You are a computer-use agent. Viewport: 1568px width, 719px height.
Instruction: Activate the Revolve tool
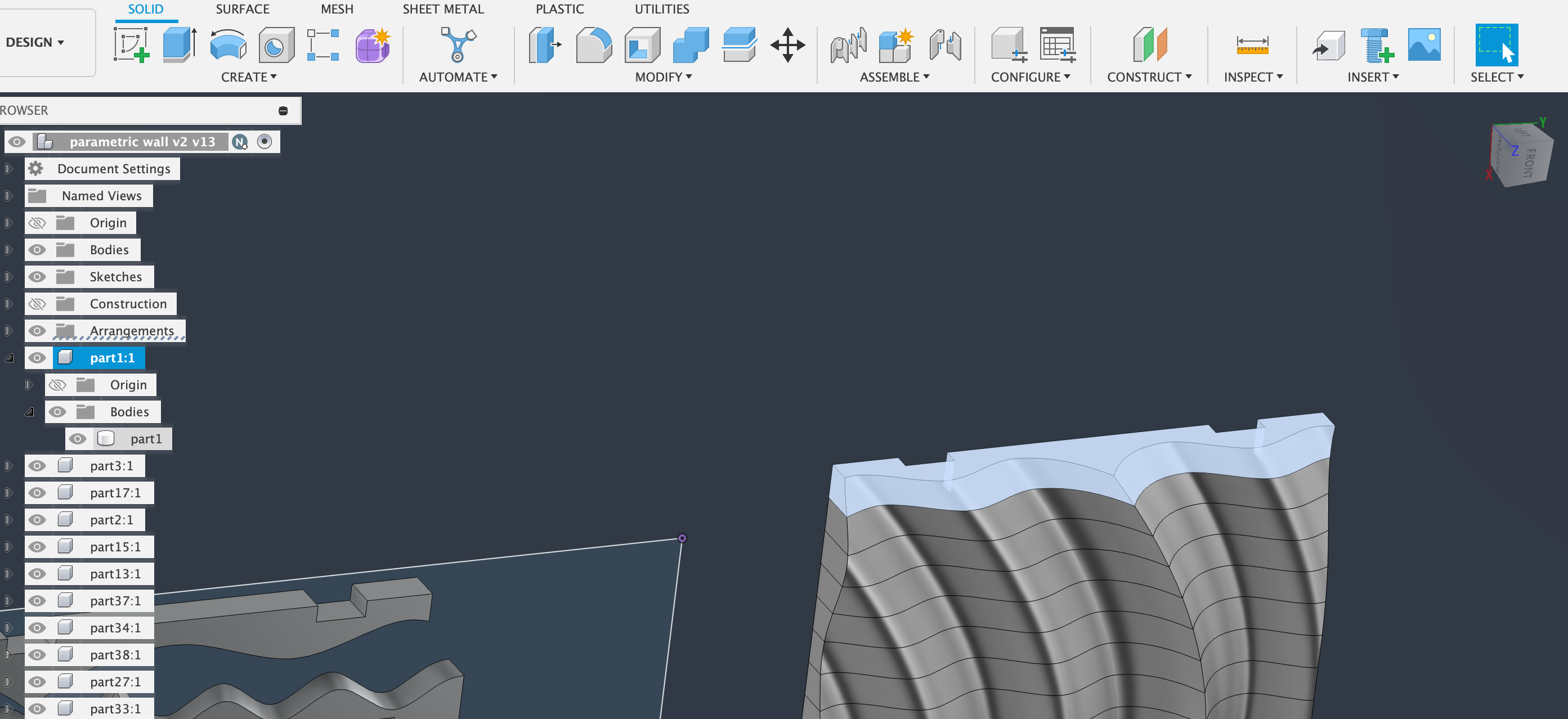(x=227, y=44)
